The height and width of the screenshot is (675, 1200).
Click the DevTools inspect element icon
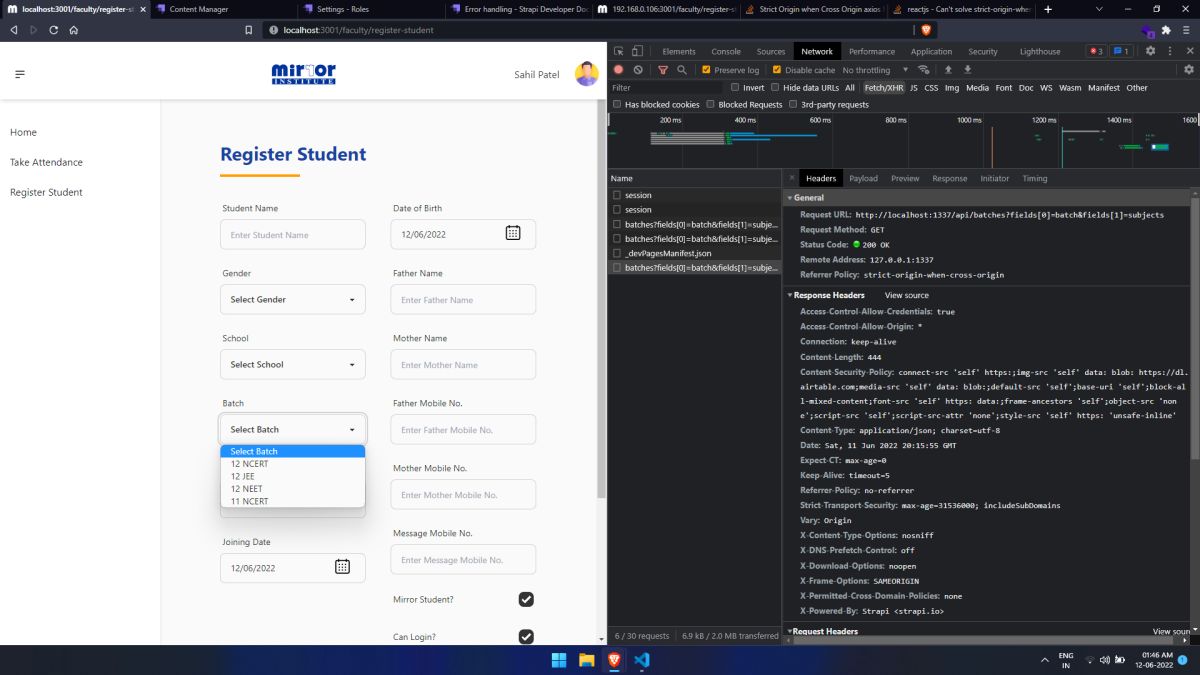619,51
